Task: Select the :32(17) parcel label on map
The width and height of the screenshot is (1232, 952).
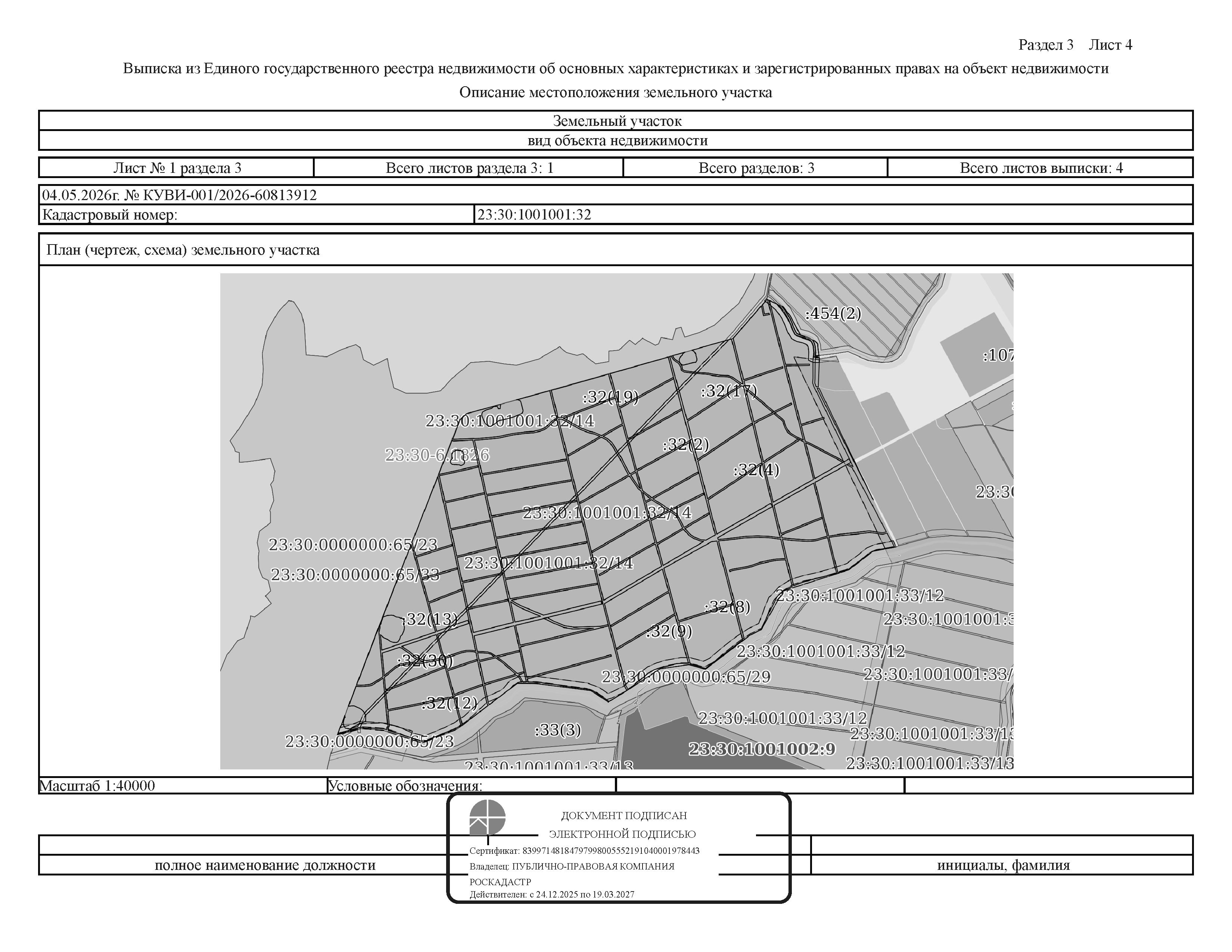Action: (728, 390)
